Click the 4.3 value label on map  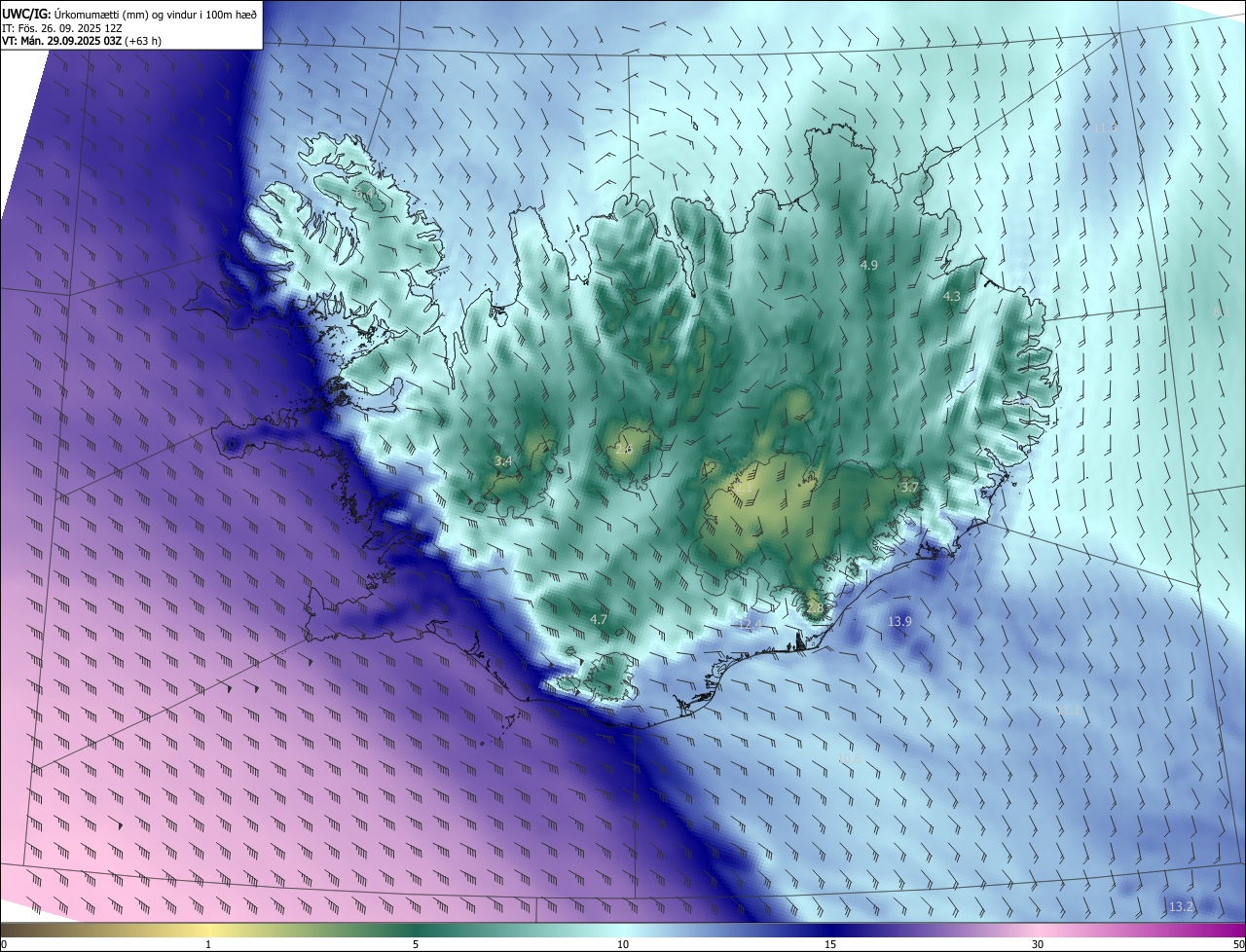click(952, 296)
